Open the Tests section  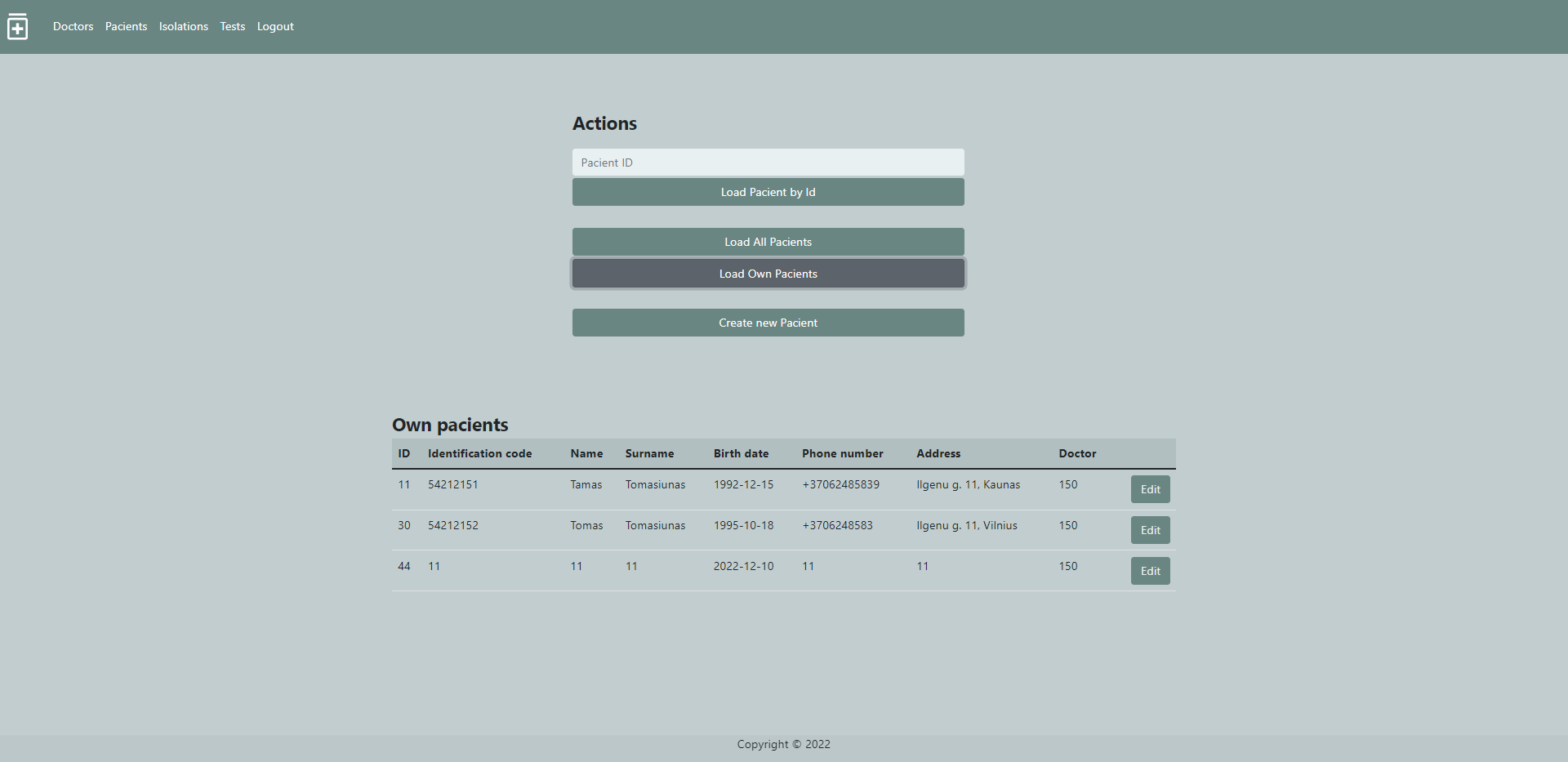click(x=232, y=26)
